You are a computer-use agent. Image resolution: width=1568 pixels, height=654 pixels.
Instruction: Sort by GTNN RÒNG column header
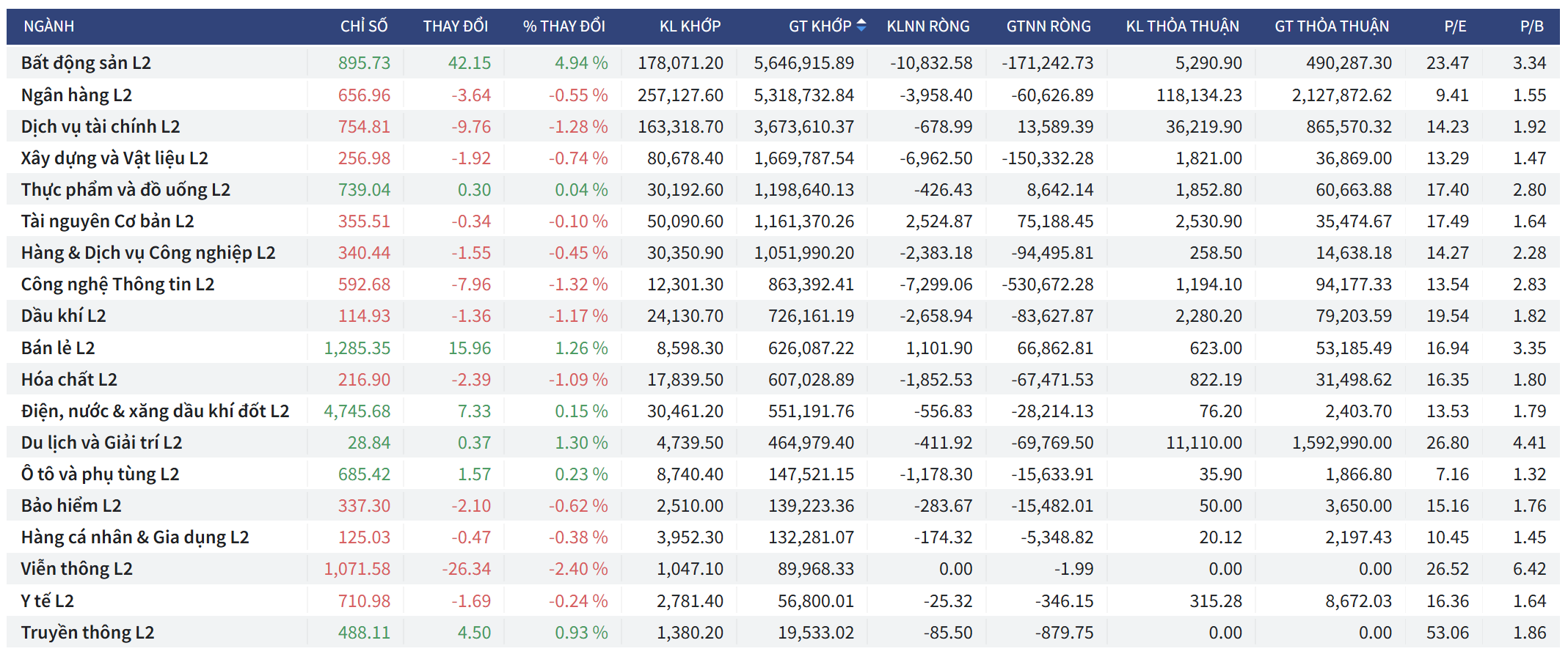1048,26
